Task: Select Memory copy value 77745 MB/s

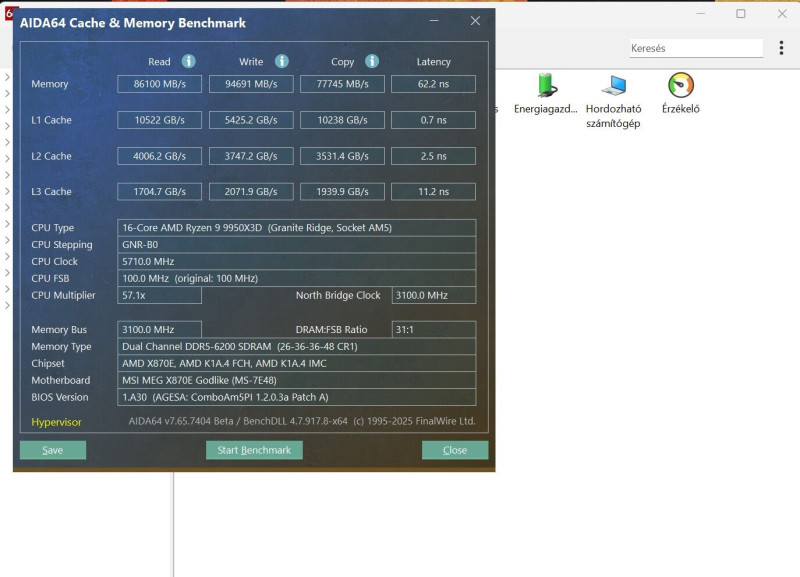Action: click(x=342, y=84)
